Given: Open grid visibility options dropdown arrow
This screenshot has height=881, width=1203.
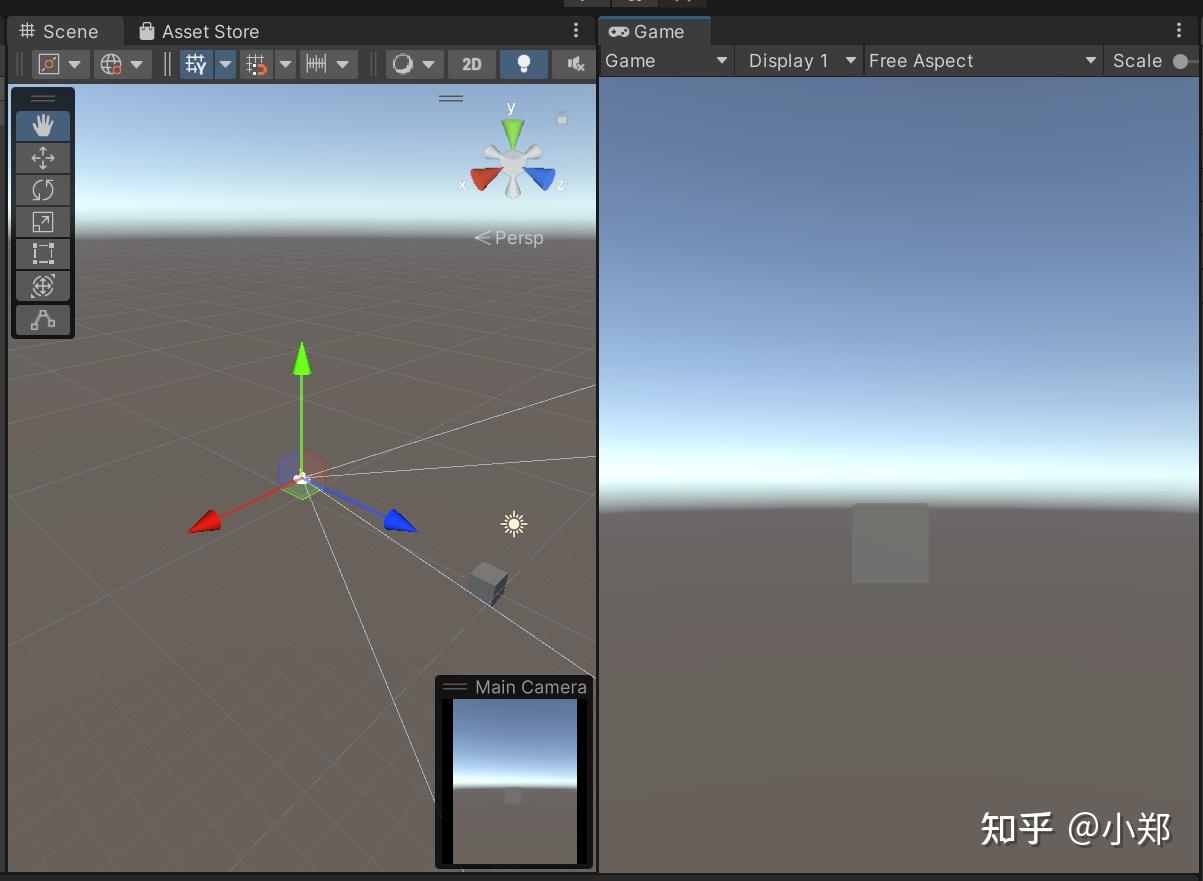Looking at the screenshot, I should coord(225,65).
